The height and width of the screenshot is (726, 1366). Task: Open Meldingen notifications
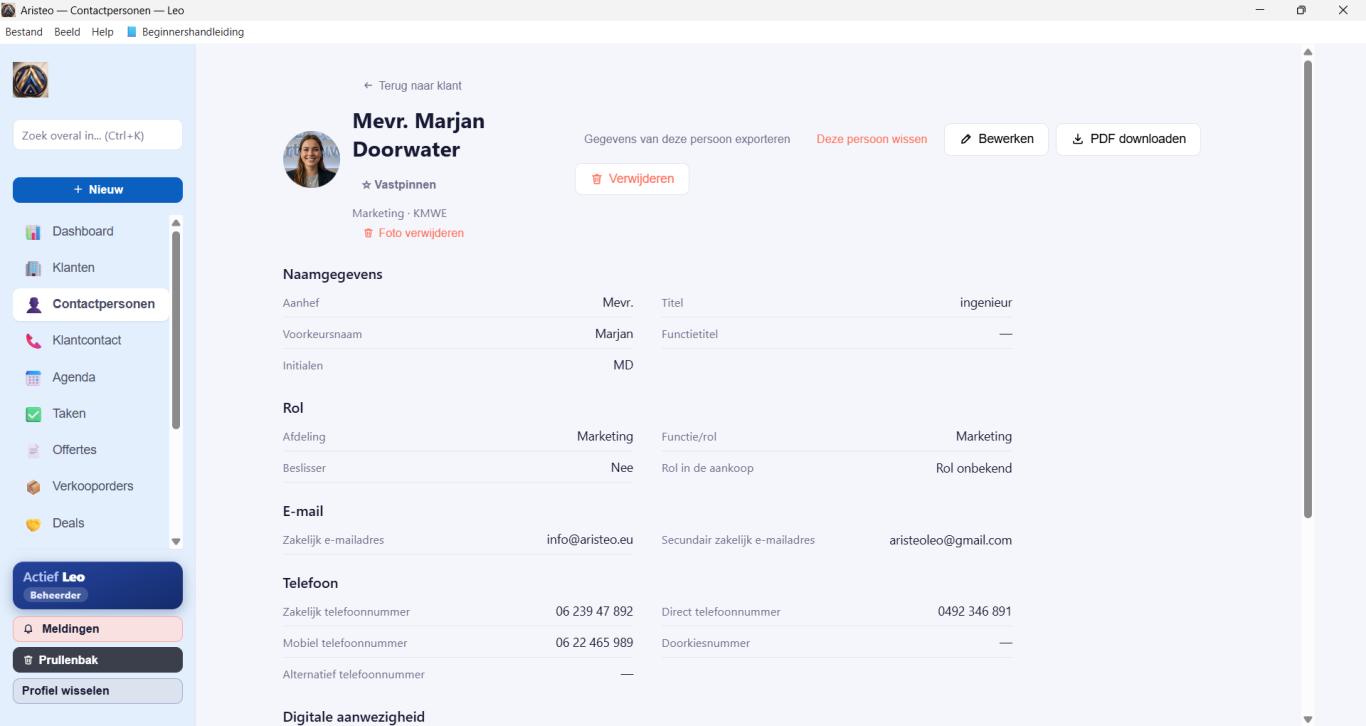[x=98, y=629]
